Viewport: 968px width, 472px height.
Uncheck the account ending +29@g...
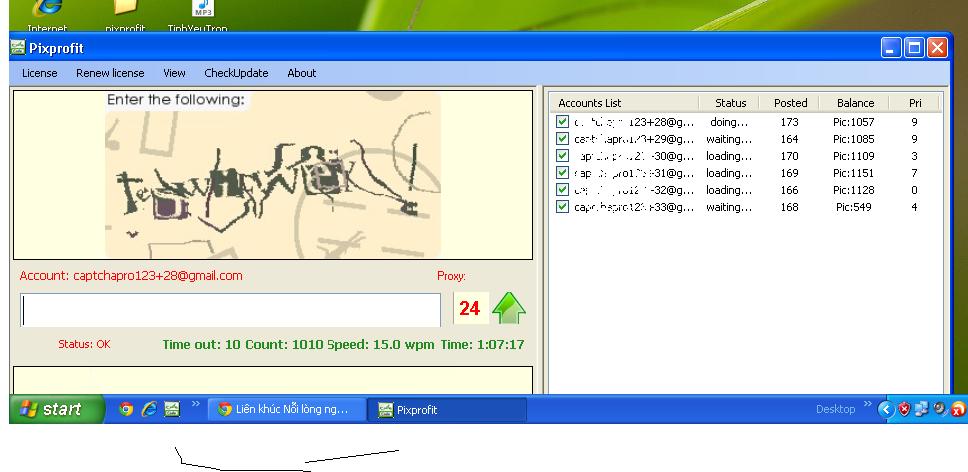pos(562,139)
